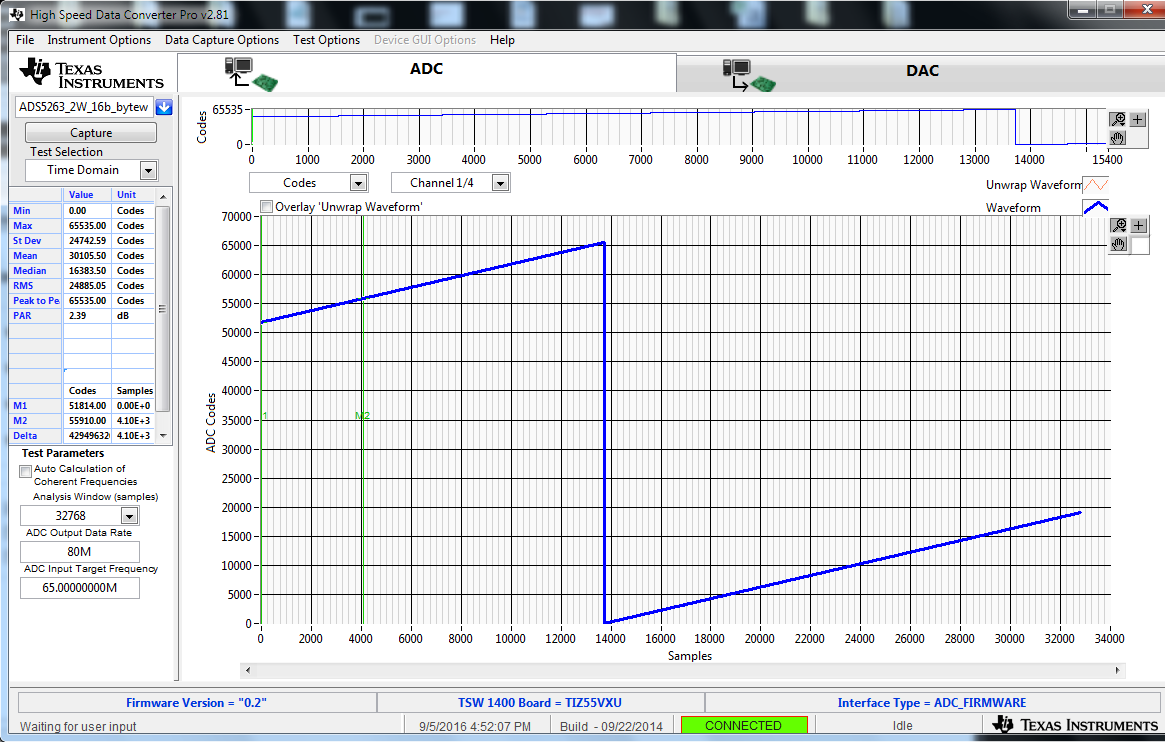Click the Firmware Version status text
1165x742 pixels.
coord(196,703)
